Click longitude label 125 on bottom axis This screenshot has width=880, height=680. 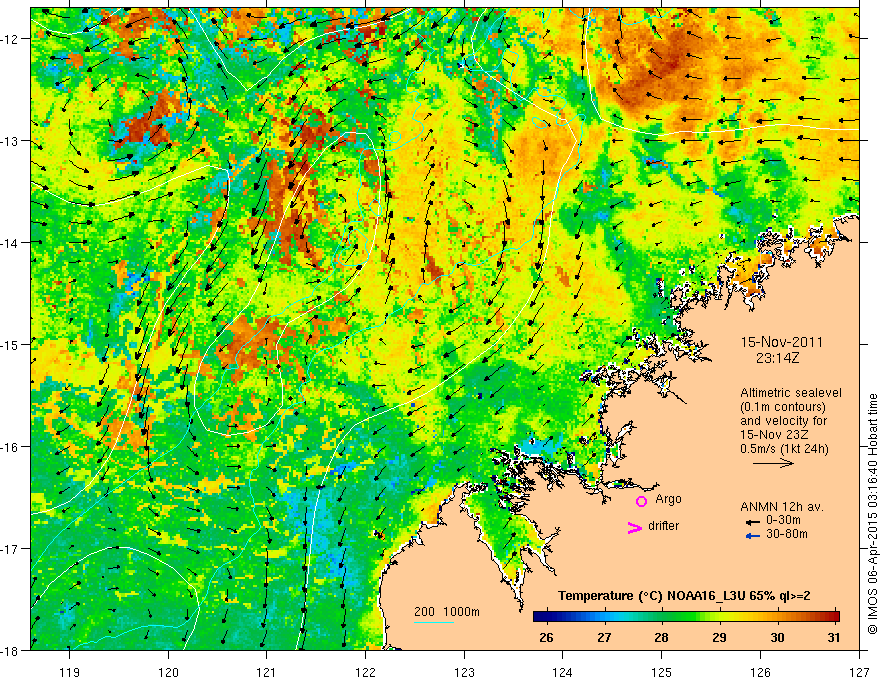pos(661,672)
